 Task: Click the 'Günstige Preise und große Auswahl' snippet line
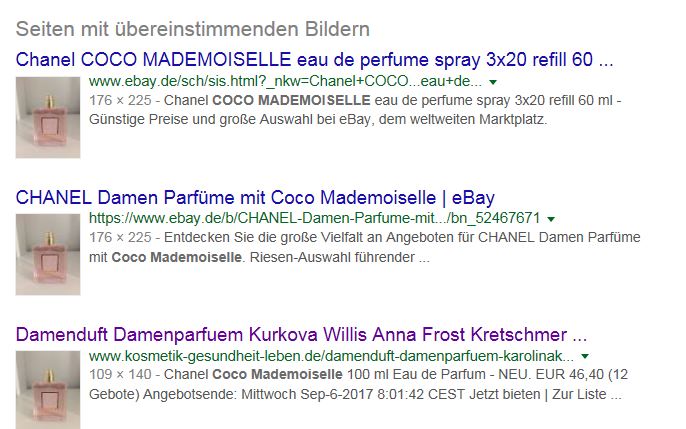[x=318, y=119]
